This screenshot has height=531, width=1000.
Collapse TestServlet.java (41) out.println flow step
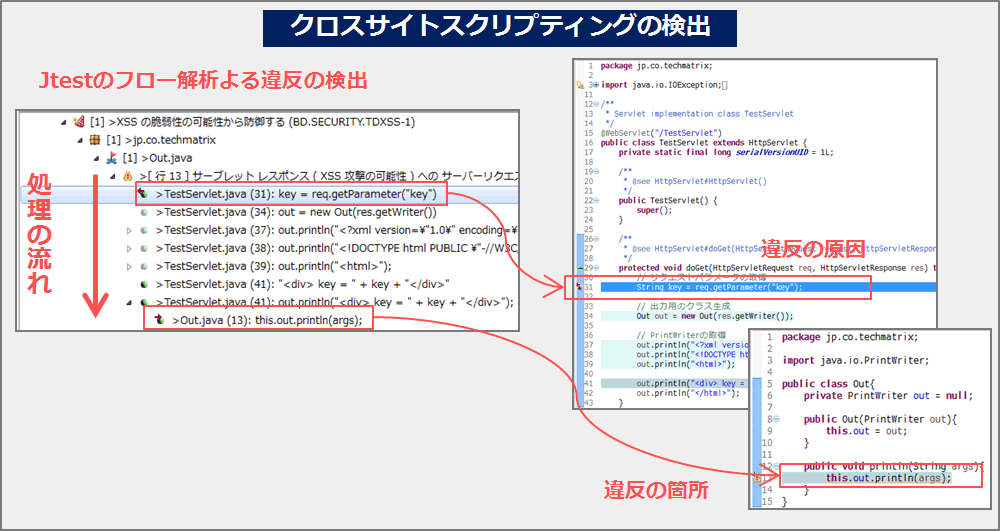tap(129, 302)
